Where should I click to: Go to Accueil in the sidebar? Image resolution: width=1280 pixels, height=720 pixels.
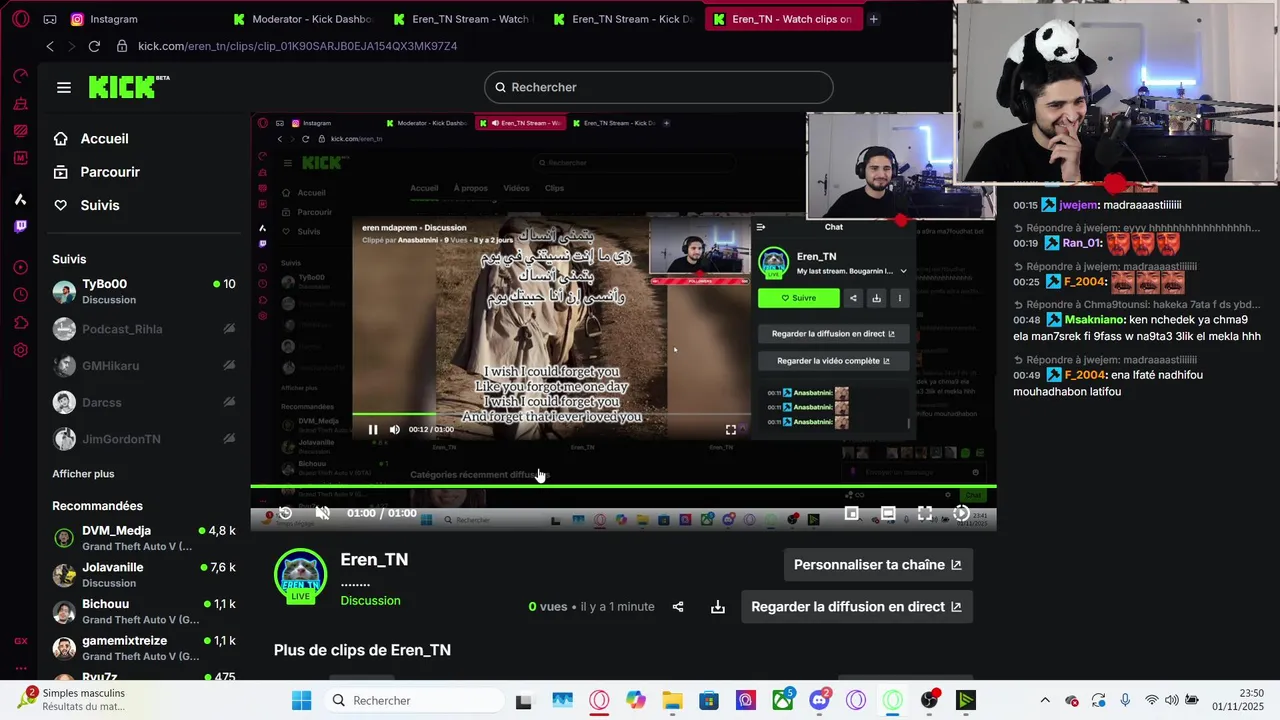104,139
